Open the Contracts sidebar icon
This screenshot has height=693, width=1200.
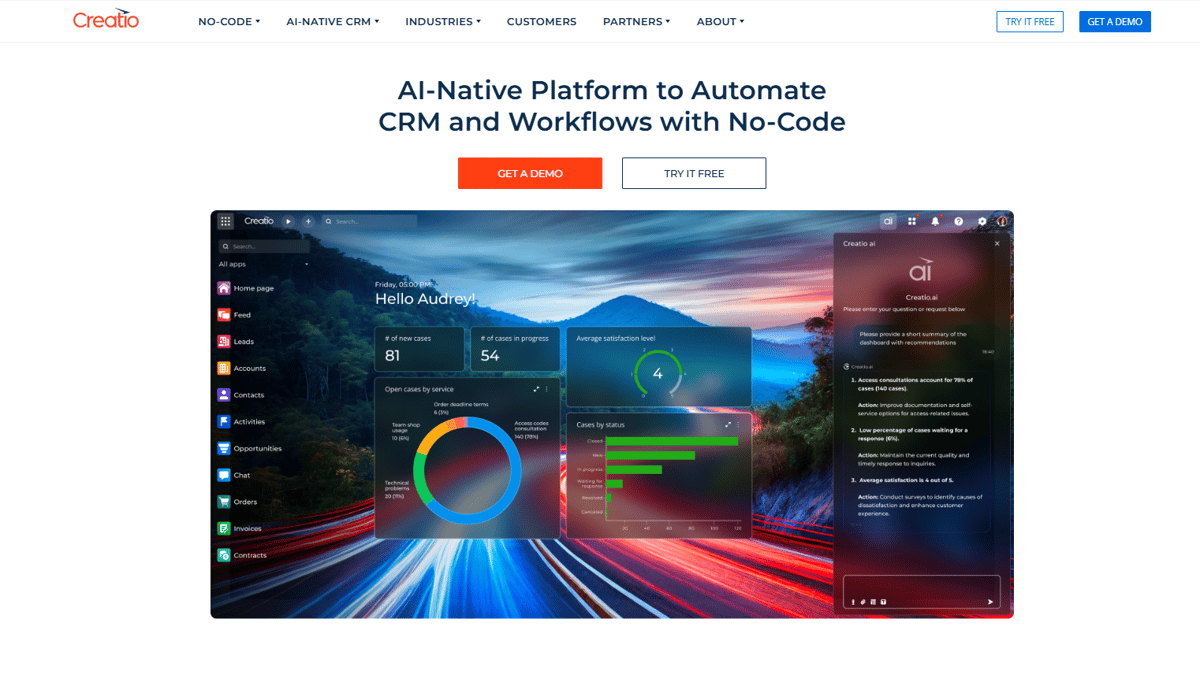[x=221, y=555]
